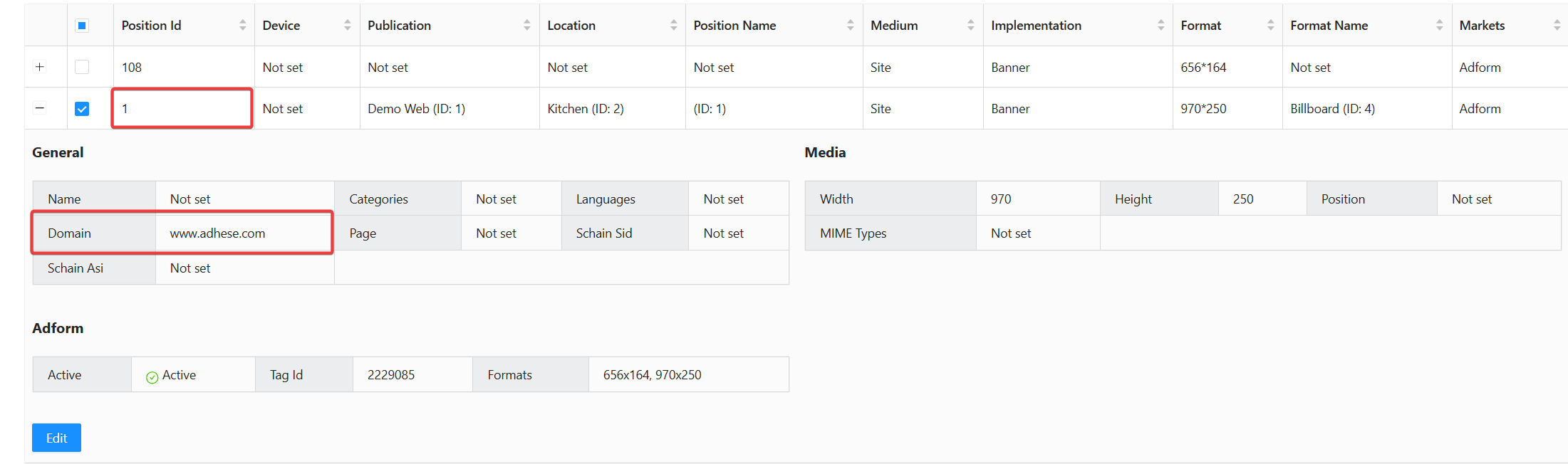This screenshot has width=1568, height=464.
Task: Click Publication column sort icon
Action: click(x=526, y=26)
